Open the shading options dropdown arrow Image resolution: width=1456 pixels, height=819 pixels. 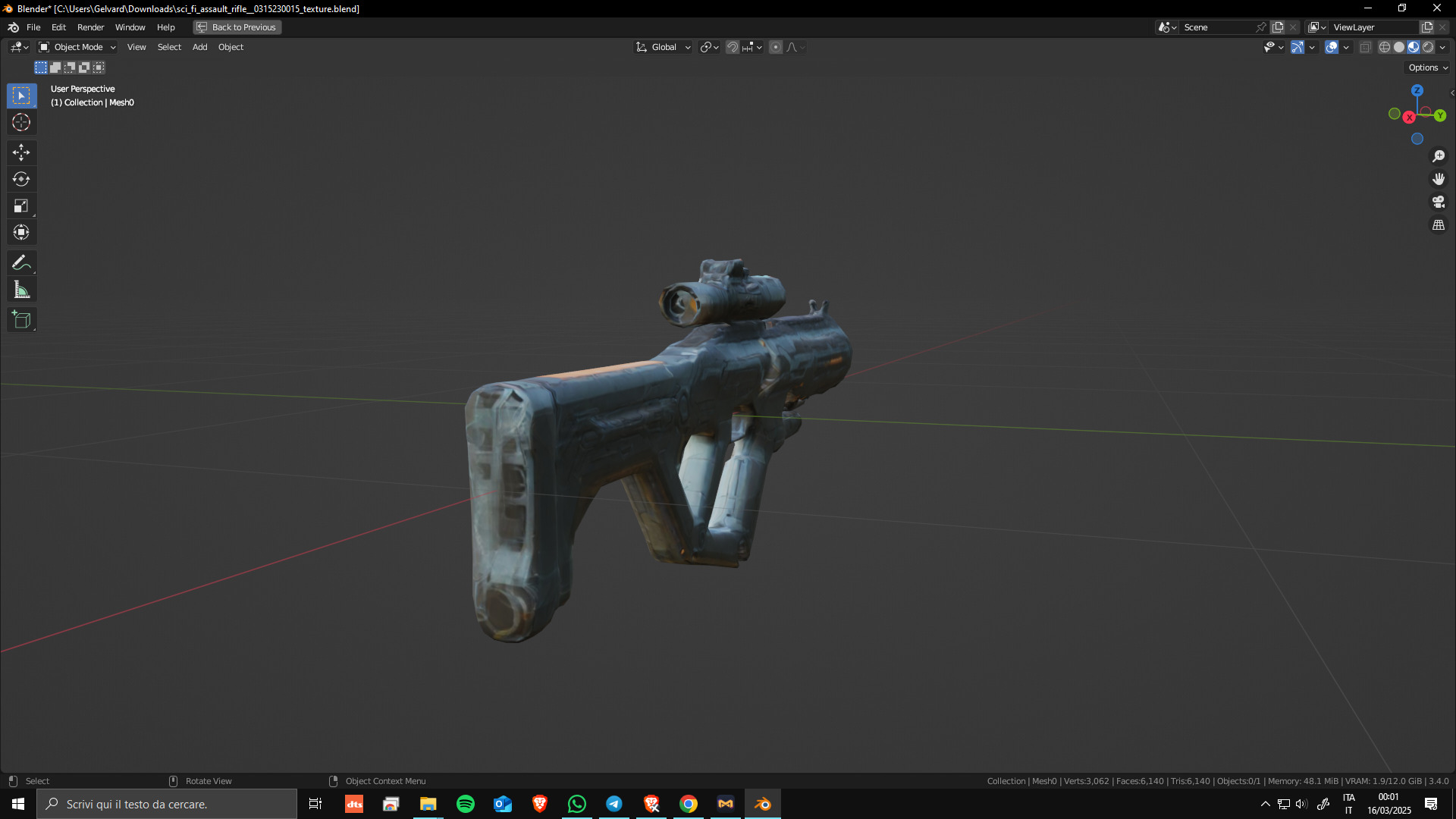coord(1443,47)
